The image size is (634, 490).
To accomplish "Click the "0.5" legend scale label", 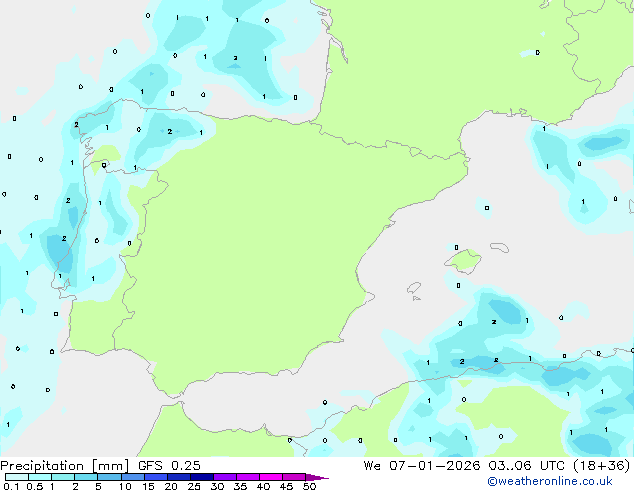I will (35, 486).
